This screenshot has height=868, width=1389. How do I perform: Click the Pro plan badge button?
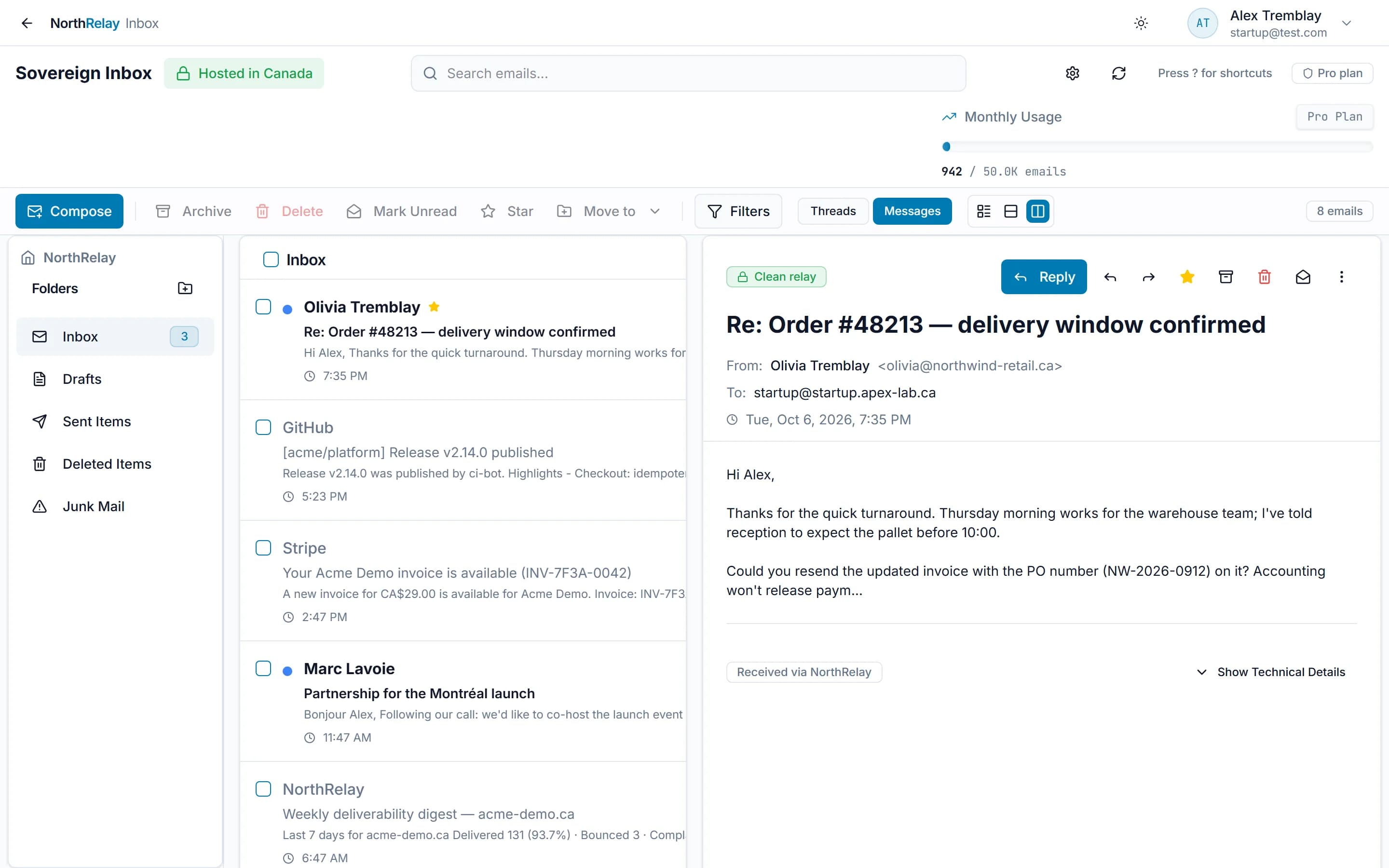[1332, 73]
